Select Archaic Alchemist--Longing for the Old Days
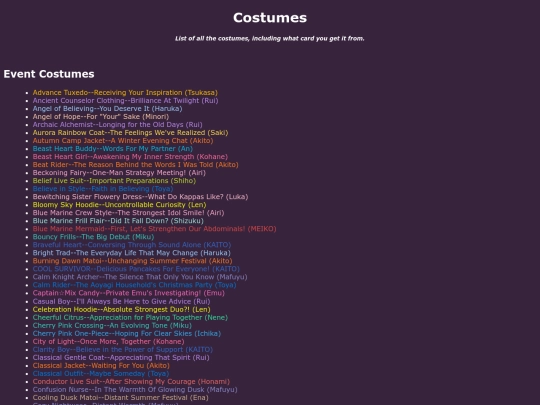 tap(117, 125)
